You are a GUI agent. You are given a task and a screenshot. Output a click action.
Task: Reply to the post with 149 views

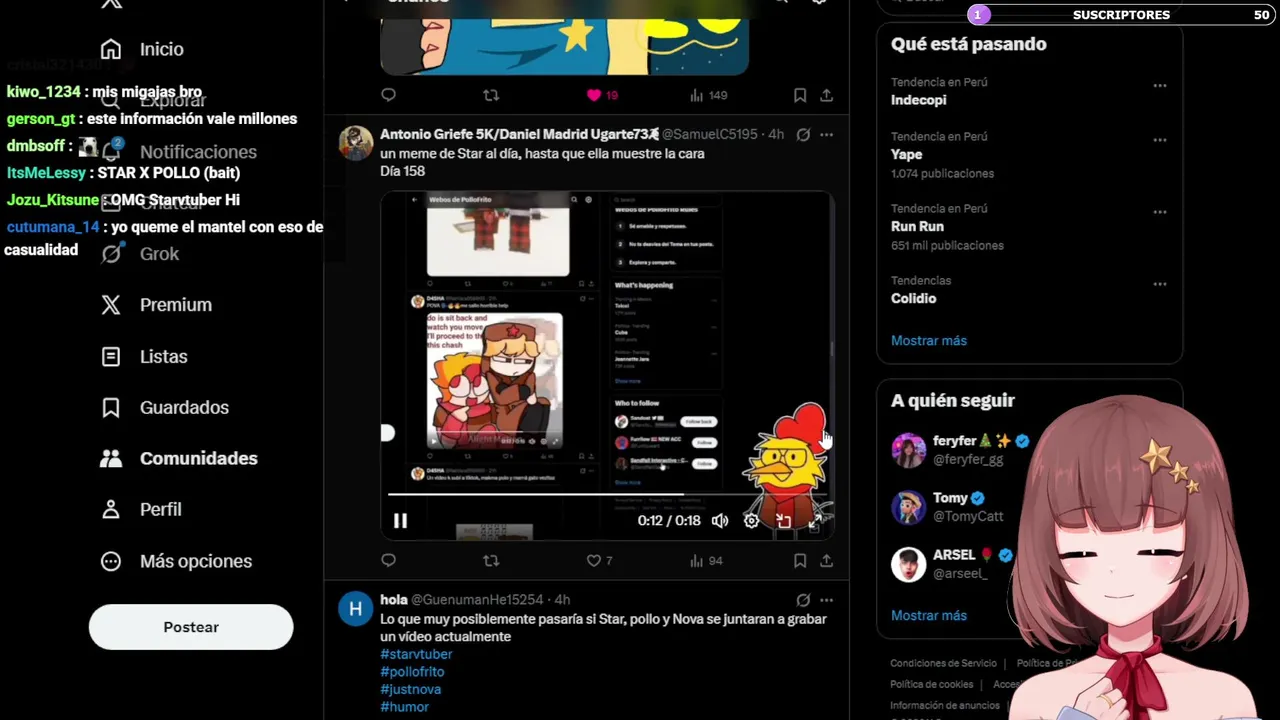pos(389,95)
